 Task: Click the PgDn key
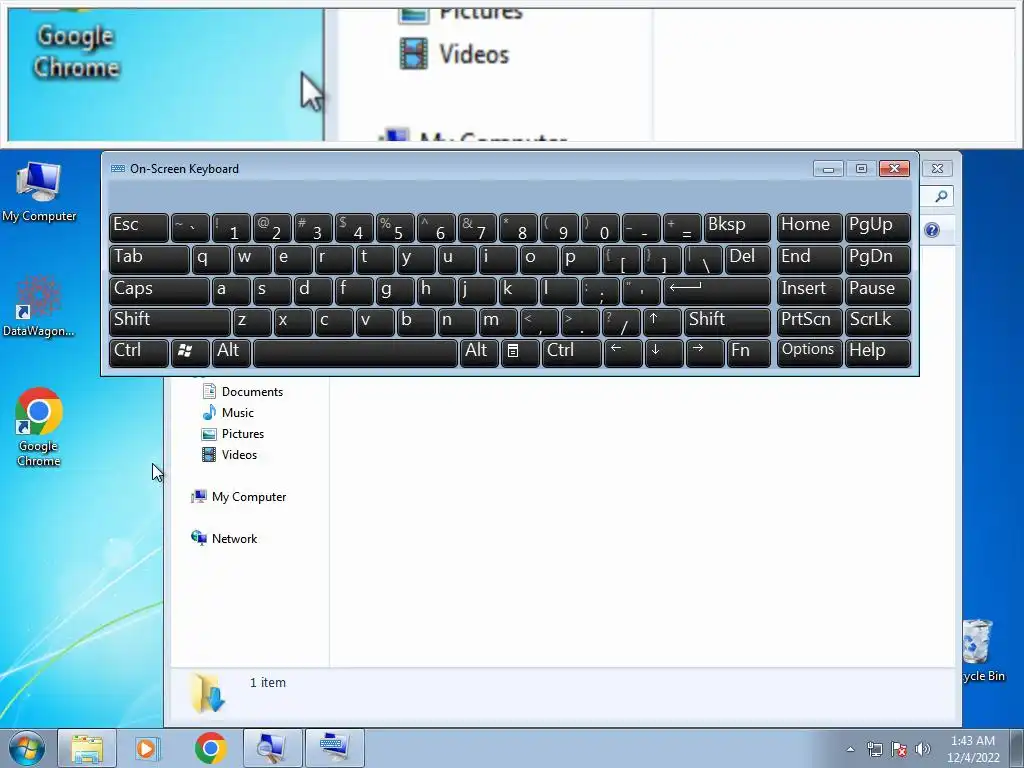point(877,259)
